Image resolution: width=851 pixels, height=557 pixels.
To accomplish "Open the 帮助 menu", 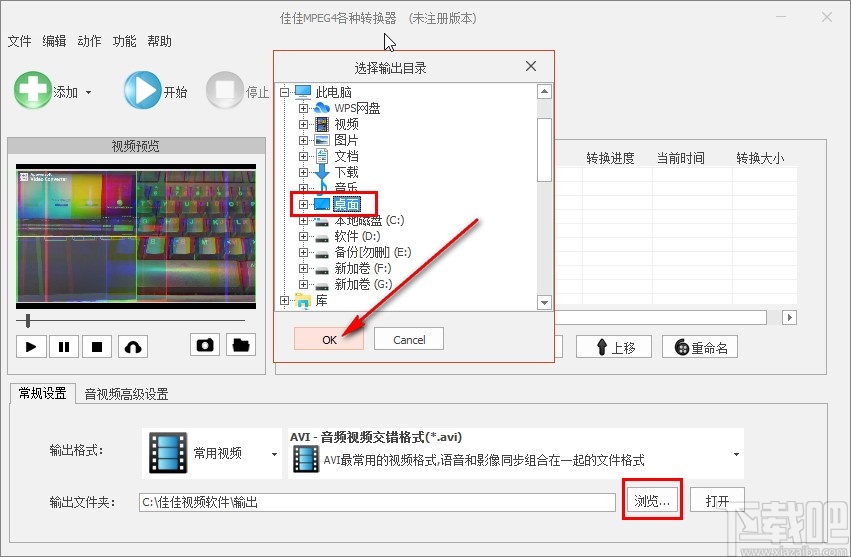I will (x=160, y=41).
